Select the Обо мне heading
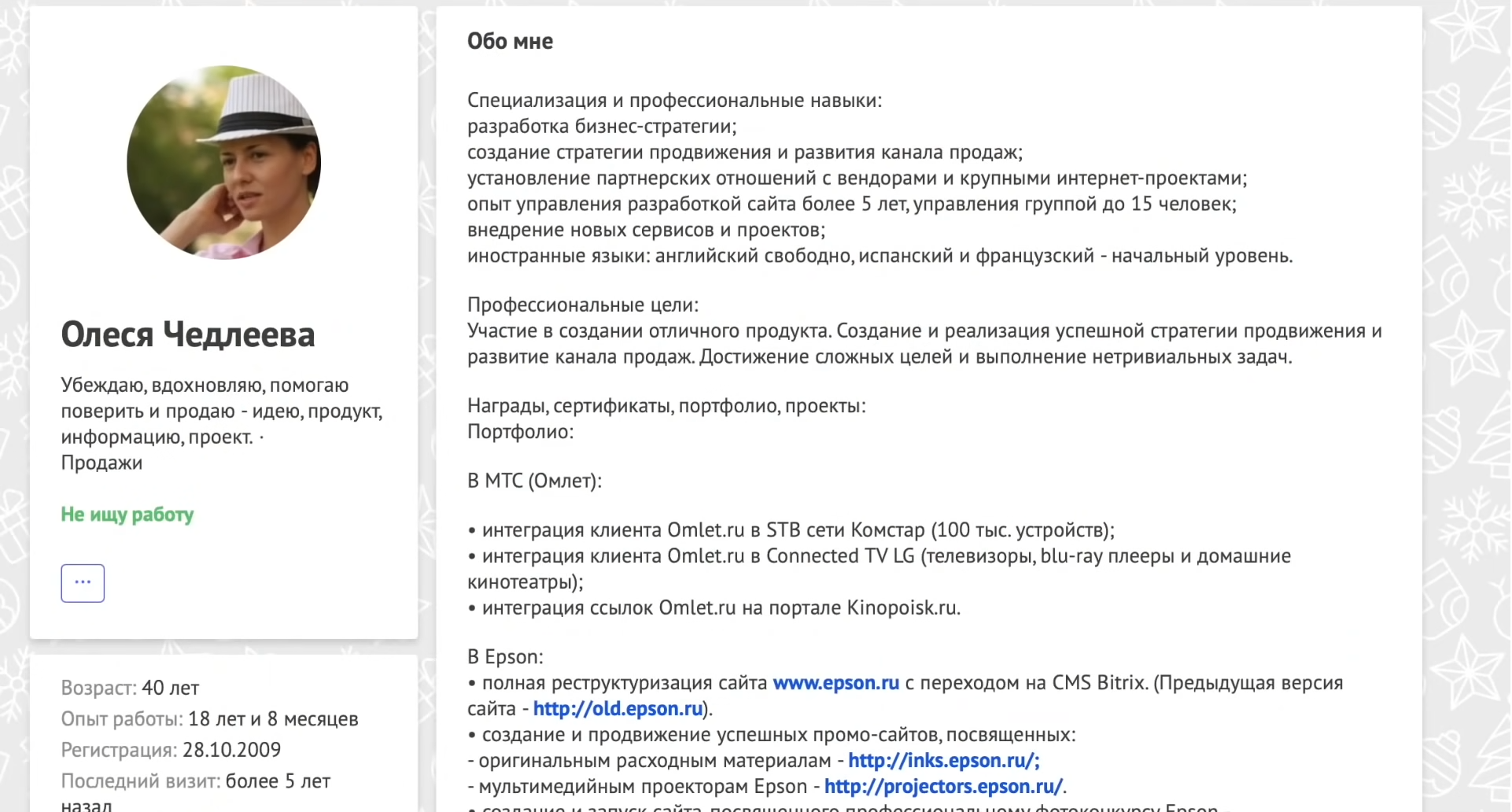The height and width of the screenshot is (812, 1512). click(x=510, y=41)
